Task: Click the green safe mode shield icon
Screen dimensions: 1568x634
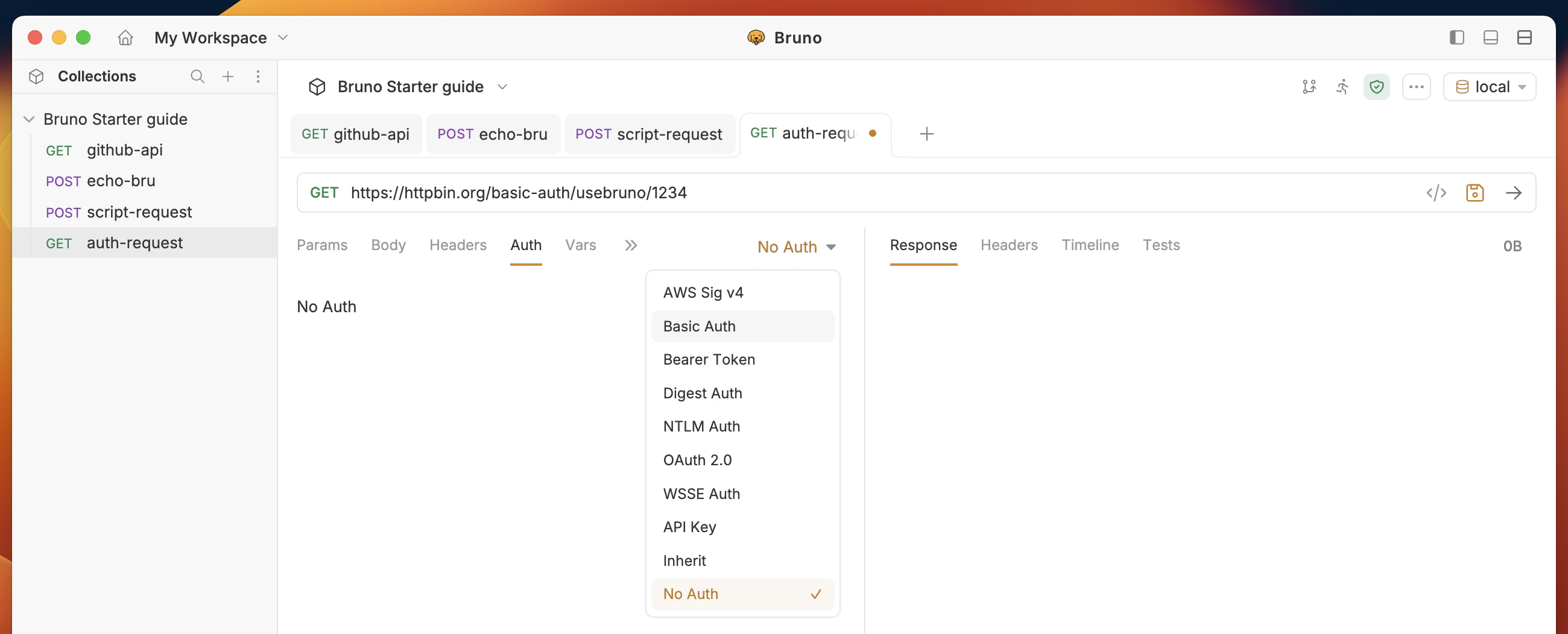Action: point(1377,86)
